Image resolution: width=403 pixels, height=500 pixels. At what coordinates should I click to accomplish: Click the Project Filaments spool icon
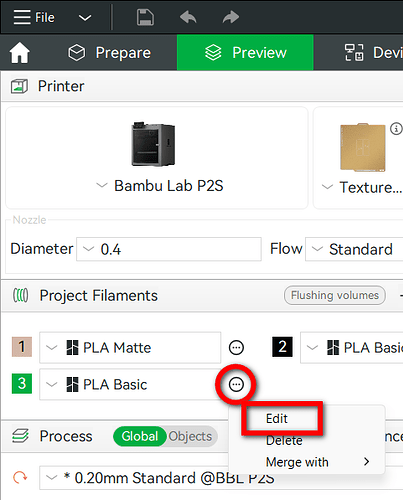pyautogui.click(x=20, y=295)
